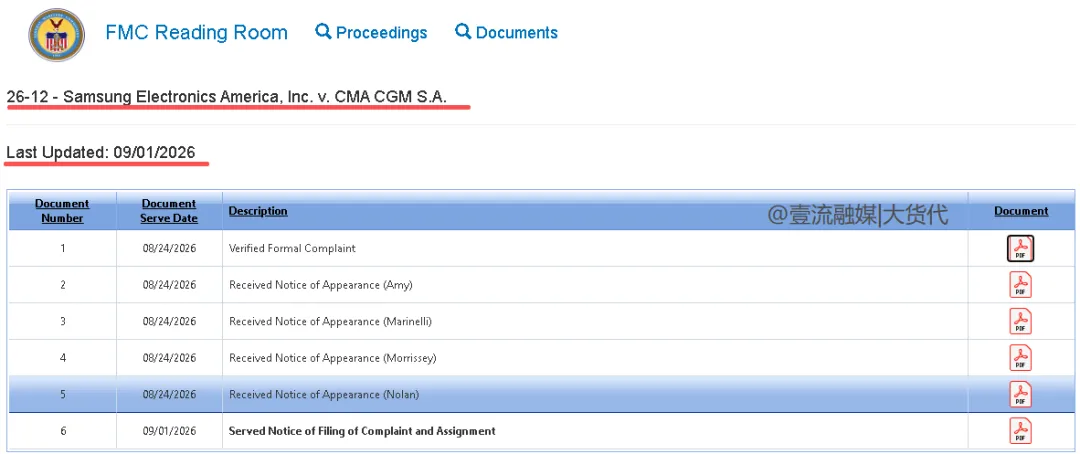Click the Proceedings magnifier icon

[x=323, y=31]
